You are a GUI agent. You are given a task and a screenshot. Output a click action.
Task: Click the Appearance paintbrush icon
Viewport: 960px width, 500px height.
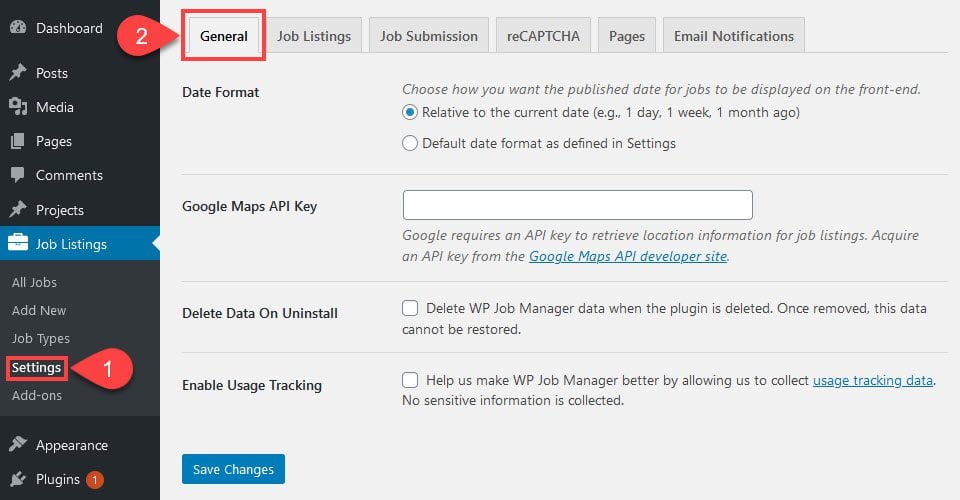pyautogui.click(x=18, y=445)
